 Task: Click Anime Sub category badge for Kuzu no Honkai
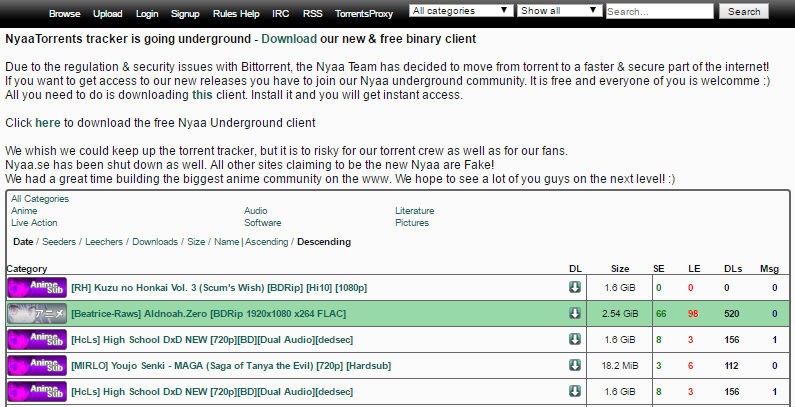[37, 287]
